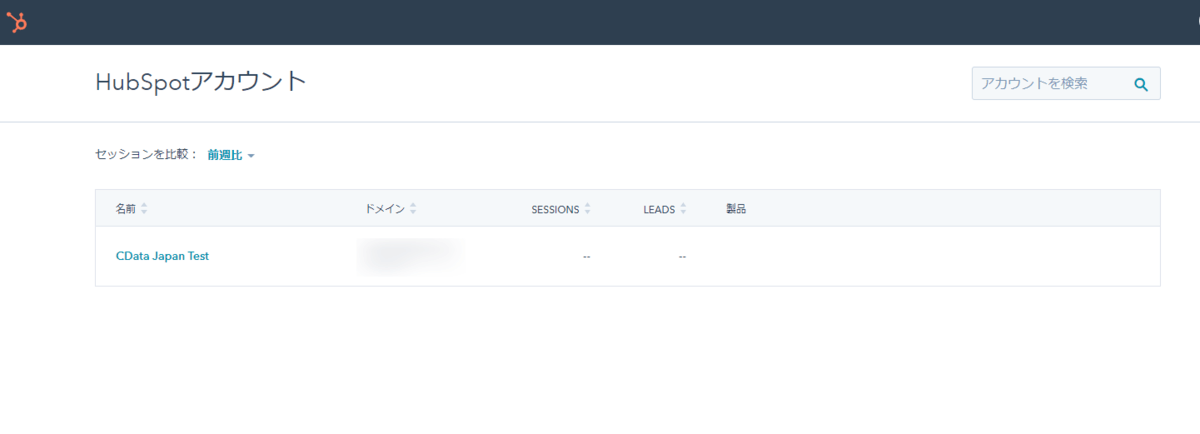
Task: Click the SESSIONS value for CData Japan Test
Action: pos(587,257)
